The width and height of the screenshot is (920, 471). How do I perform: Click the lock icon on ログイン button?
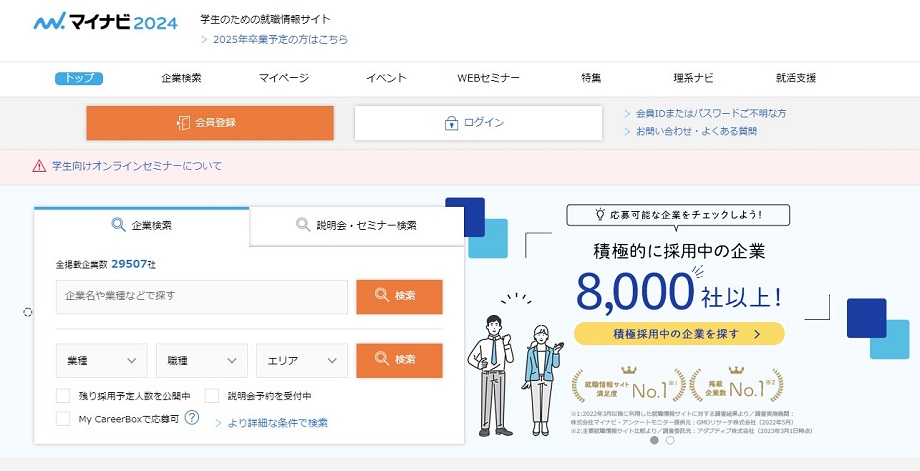coord(451,123)
